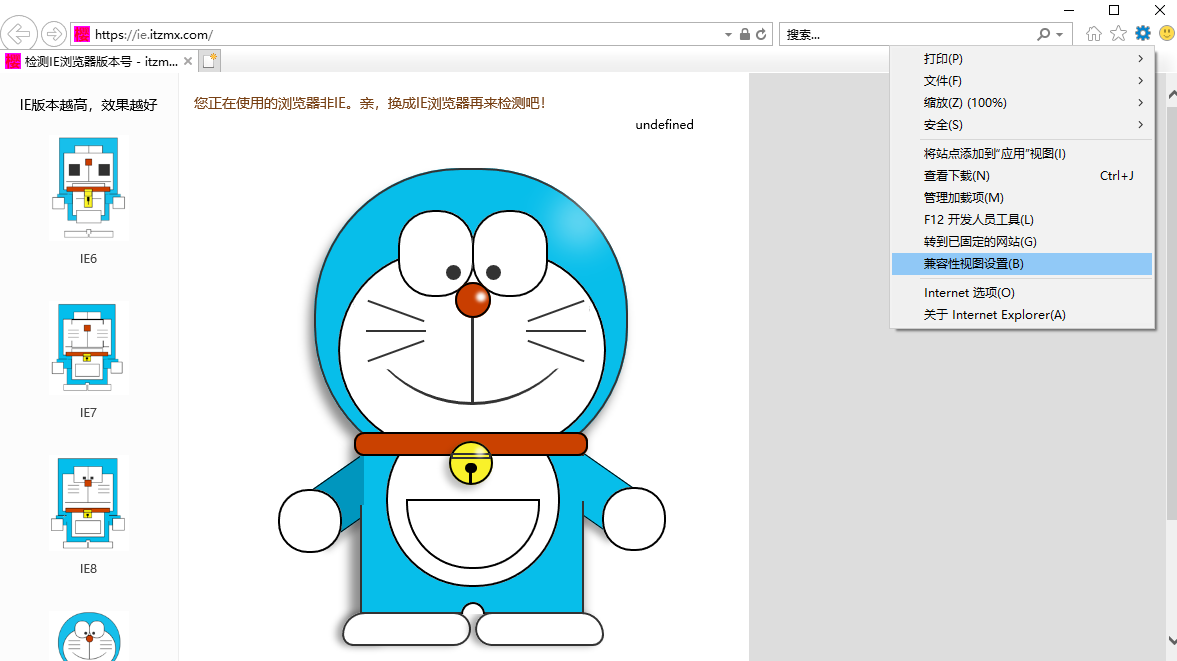Screen dimensions: 1177x661
Task: Click the 您正在使用的浏览器非IE message
Action: (369, 104)
